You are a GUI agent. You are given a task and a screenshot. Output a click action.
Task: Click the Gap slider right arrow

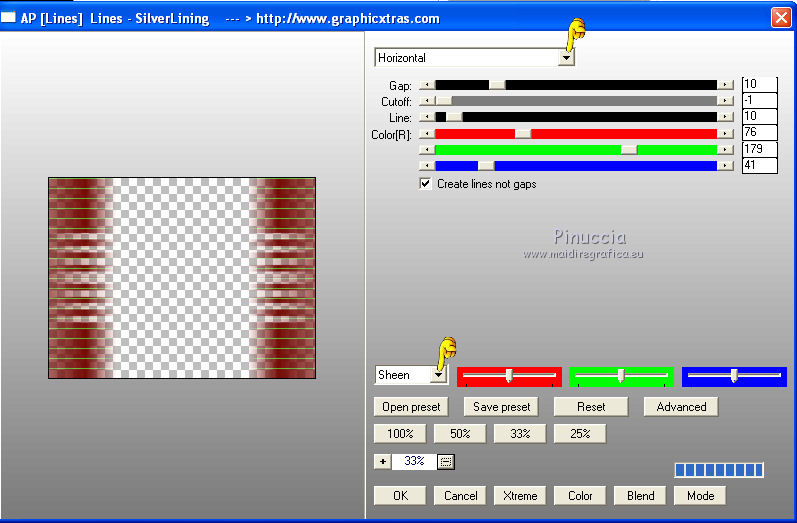pos(725,85)
